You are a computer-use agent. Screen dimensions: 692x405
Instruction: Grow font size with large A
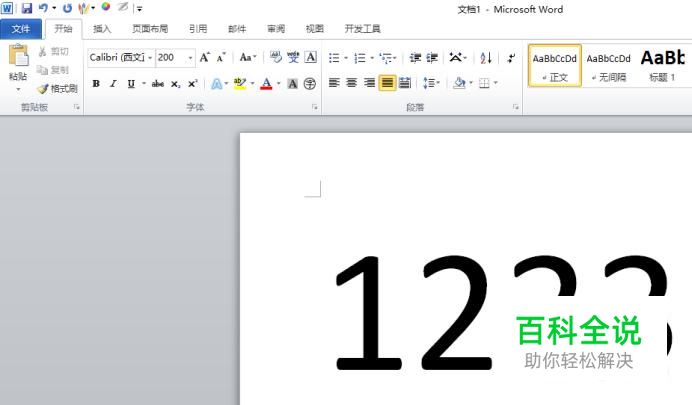pyautogui.click(x=204, y=57)
